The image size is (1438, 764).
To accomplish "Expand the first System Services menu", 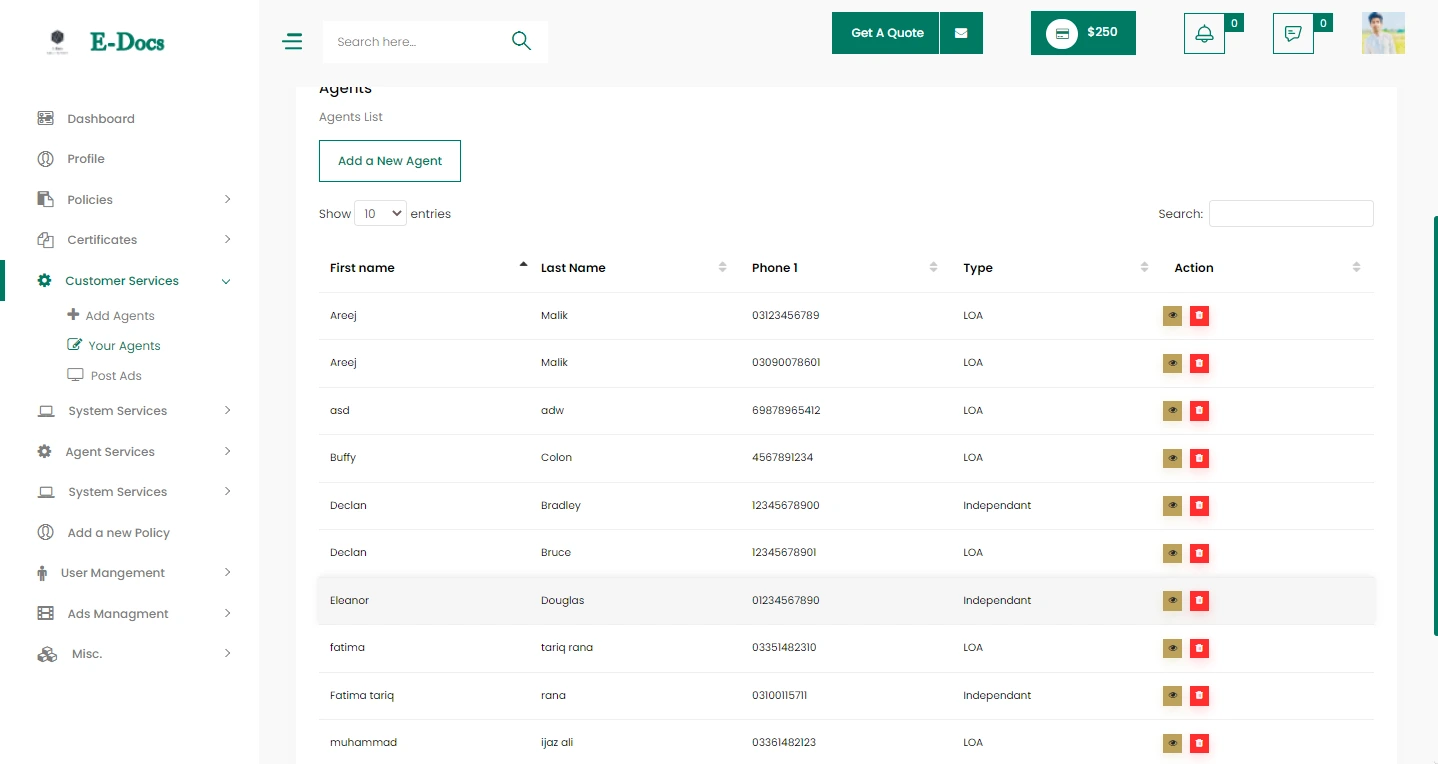I will (134, 411).
